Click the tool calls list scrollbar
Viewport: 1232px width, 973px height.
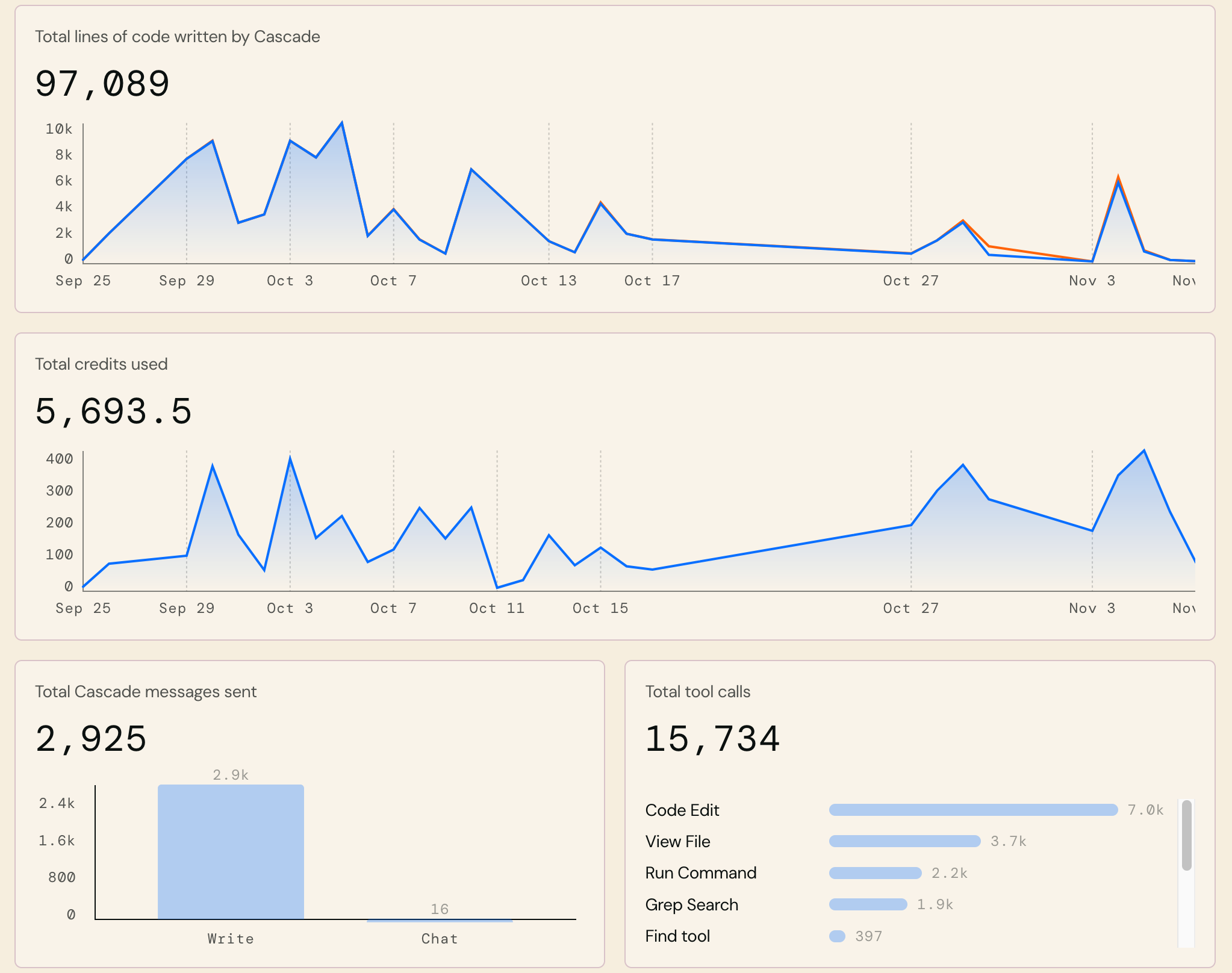point(1186,836)
